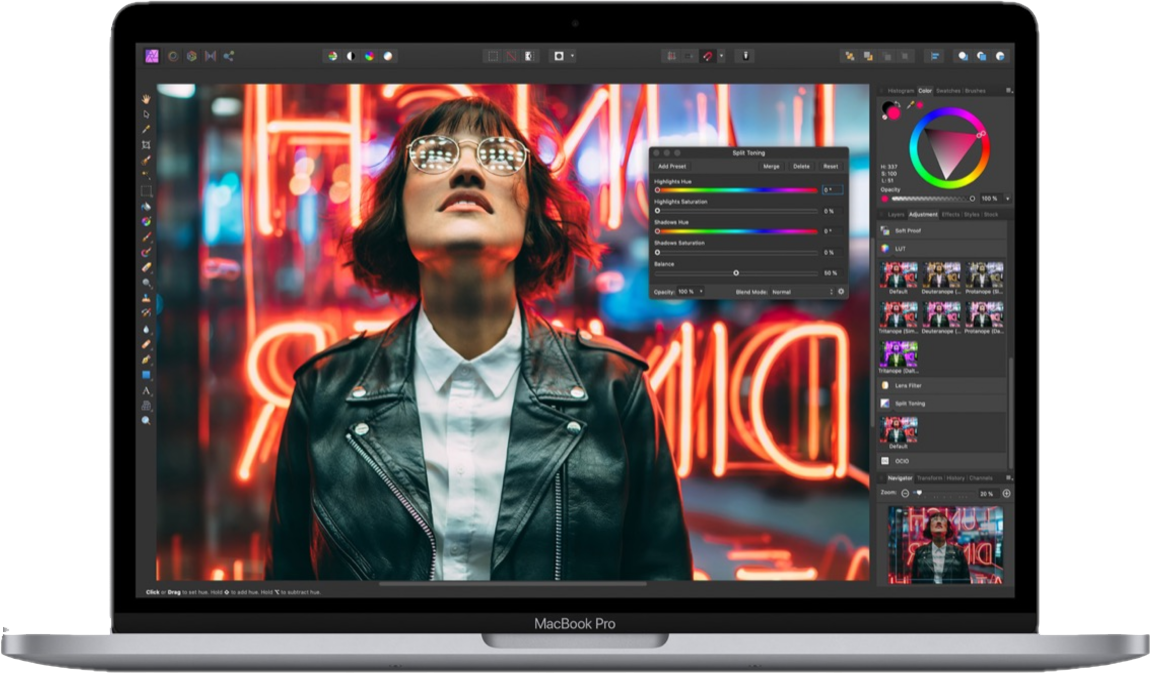1150x673 pixels.
Task: Open the Photo Persona icon
Action: click(x=152, y=56)
